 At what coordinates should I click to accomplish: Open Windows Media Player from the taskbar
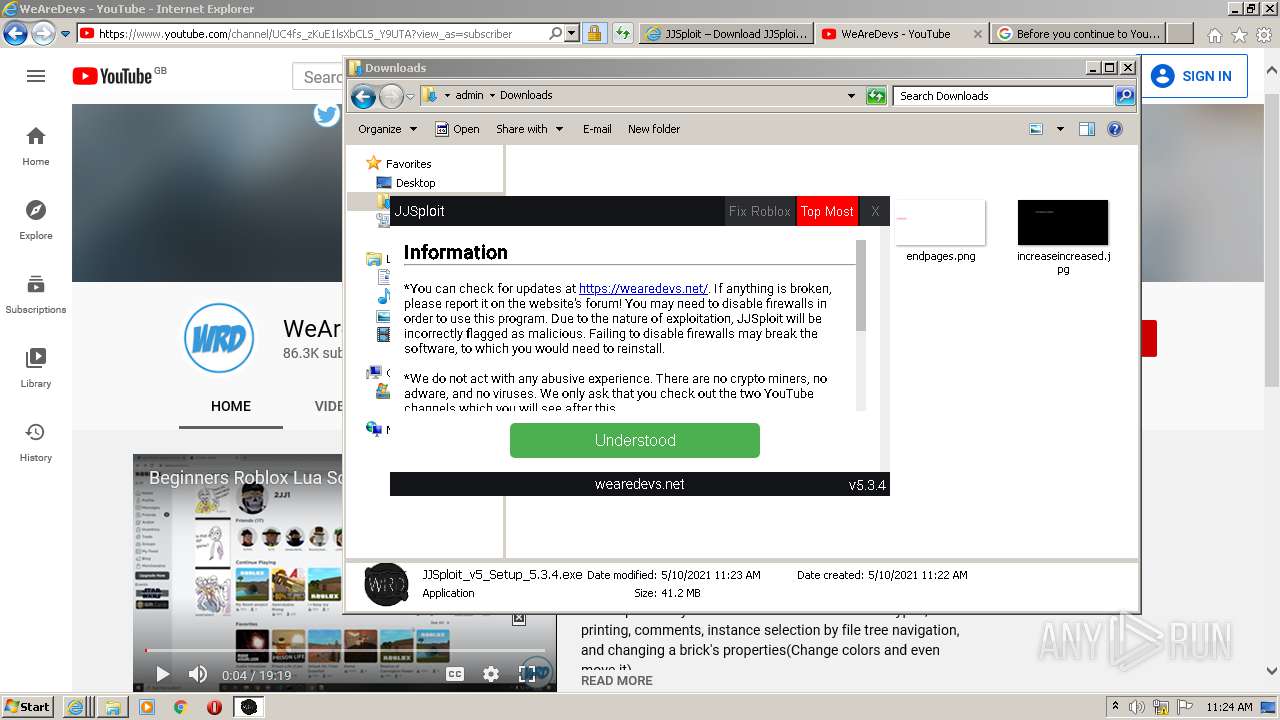click(147, 707)
